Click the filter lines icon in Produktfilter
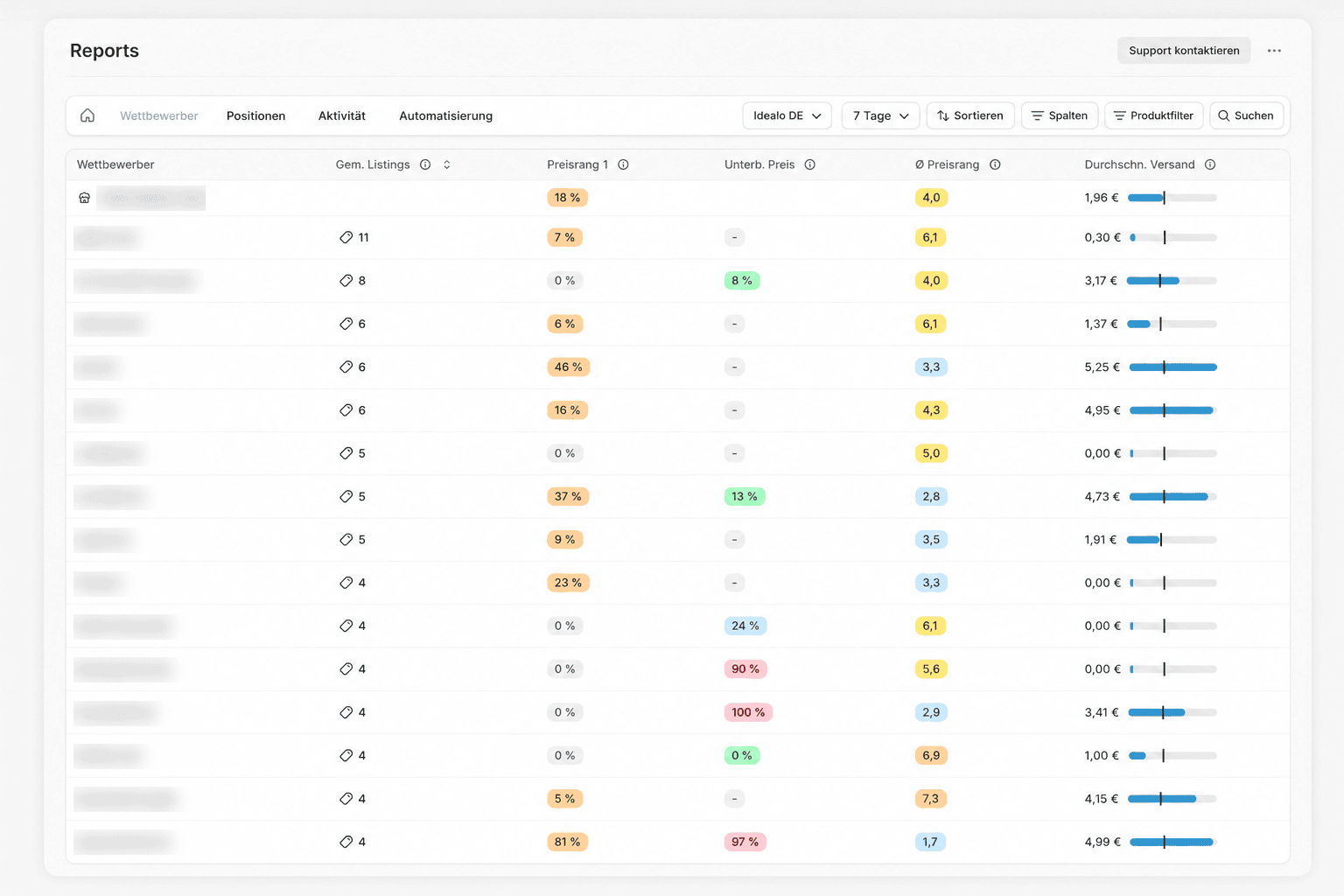The height and width of the screenshot is (896, 1344). pyautogui.click(x=1119, y=115)
